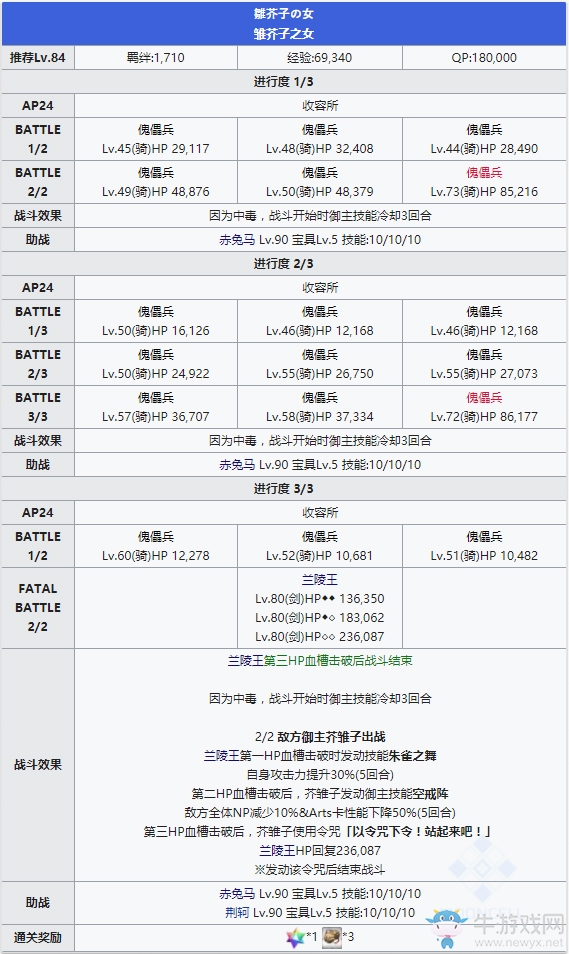Click the 自身攻击力提升30%(5回合) line
The image size is (569, 954).
pos(319,775)
